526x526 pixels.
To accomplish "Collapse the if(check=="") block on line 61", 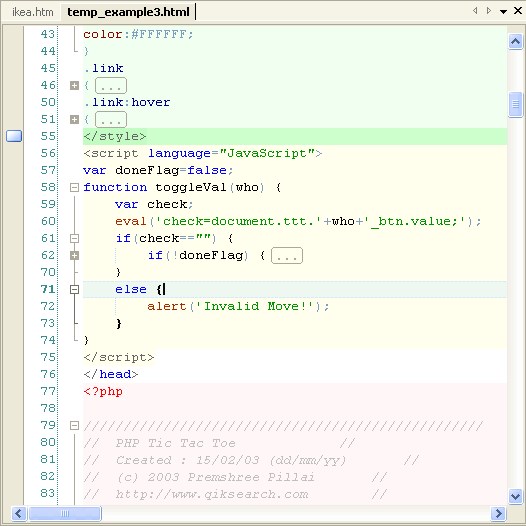I will (x=74, y=238).
